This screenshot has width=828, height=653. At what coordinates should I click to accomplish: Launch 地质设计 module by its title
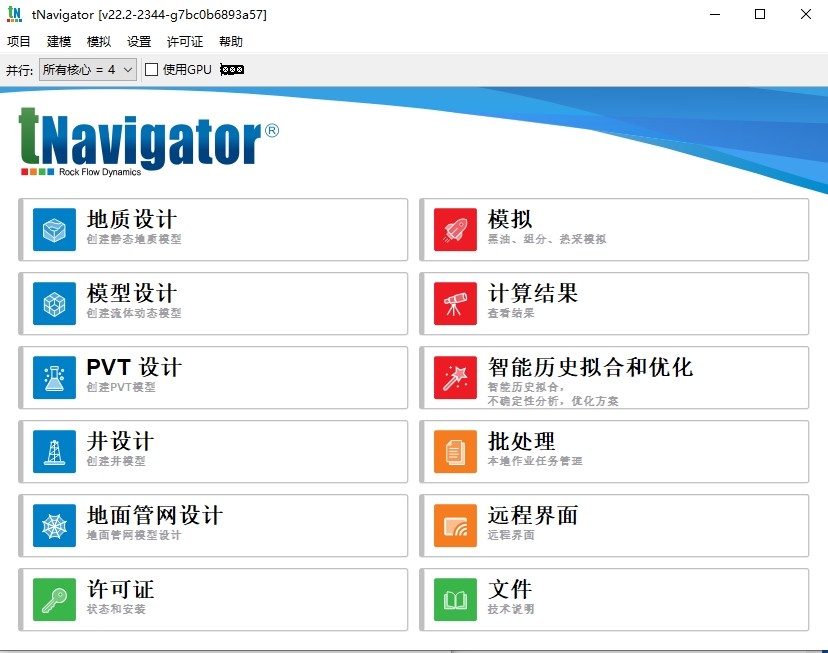(132, 219)
